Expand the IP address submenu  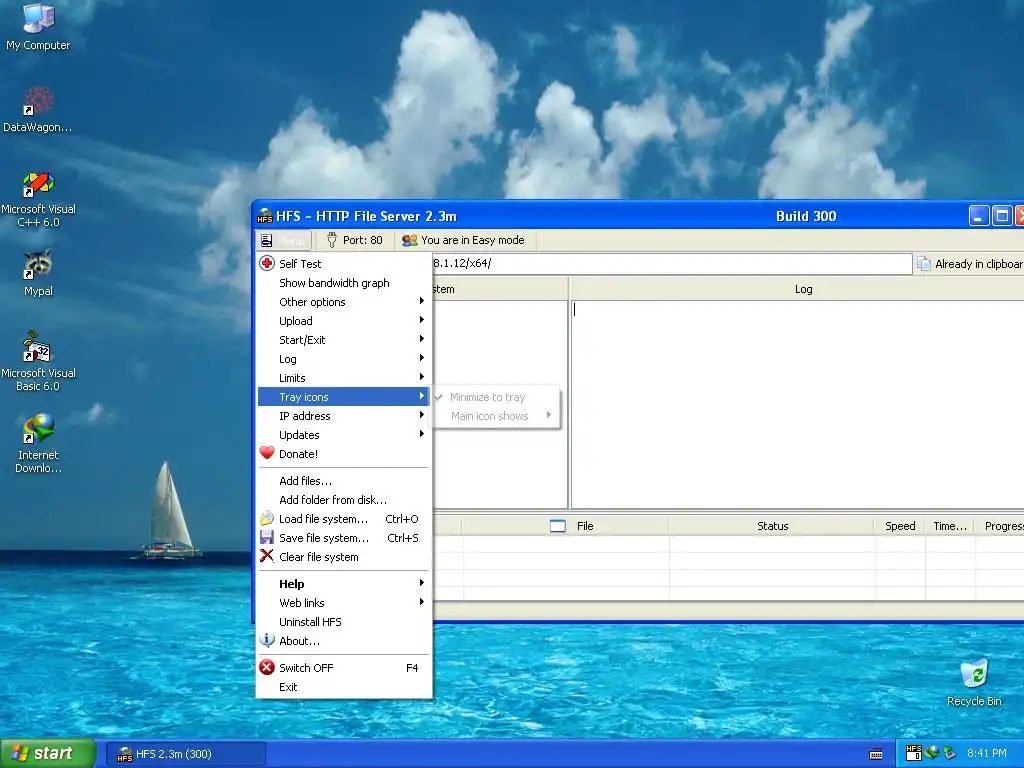point(344,416)
